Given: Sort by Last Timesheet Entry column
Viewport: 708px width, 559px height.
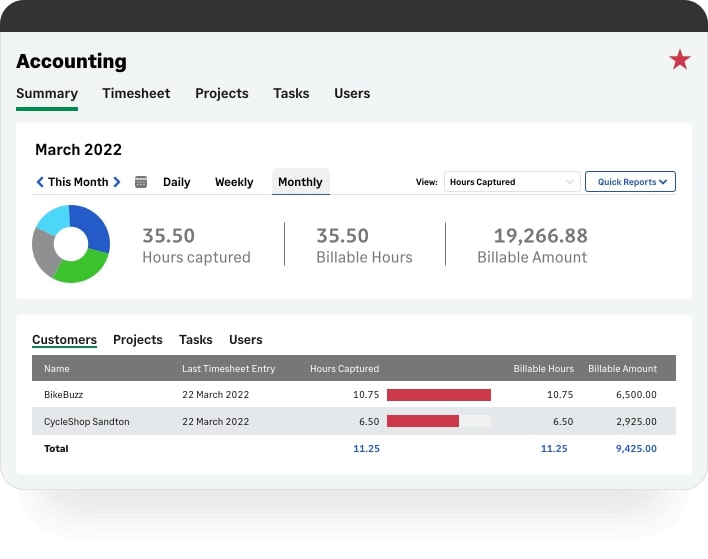Looking at the screenshot, I should click(228, 369).
